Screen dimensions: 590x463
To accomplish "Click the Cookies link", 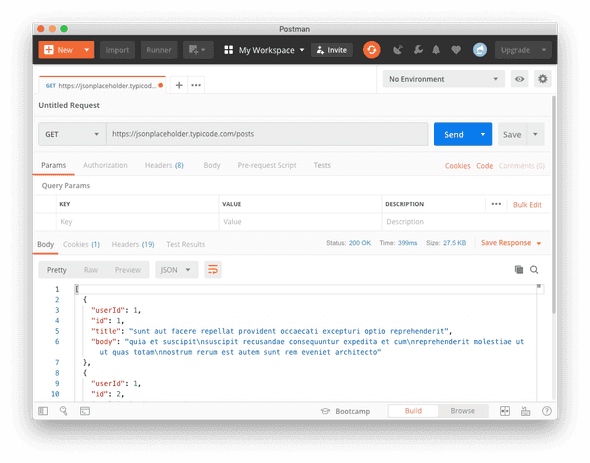I will pyautogui.click(x=458, y=166).
